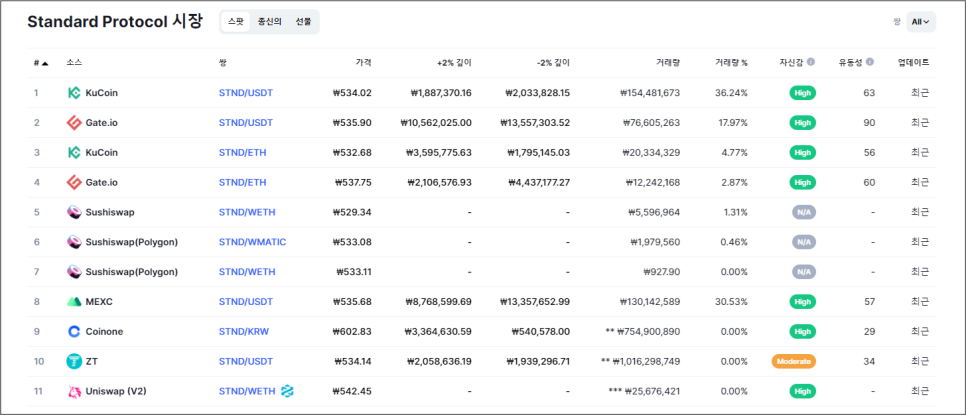
Task: Click info icon beside 유동성 header
Action: coord(870,62)
